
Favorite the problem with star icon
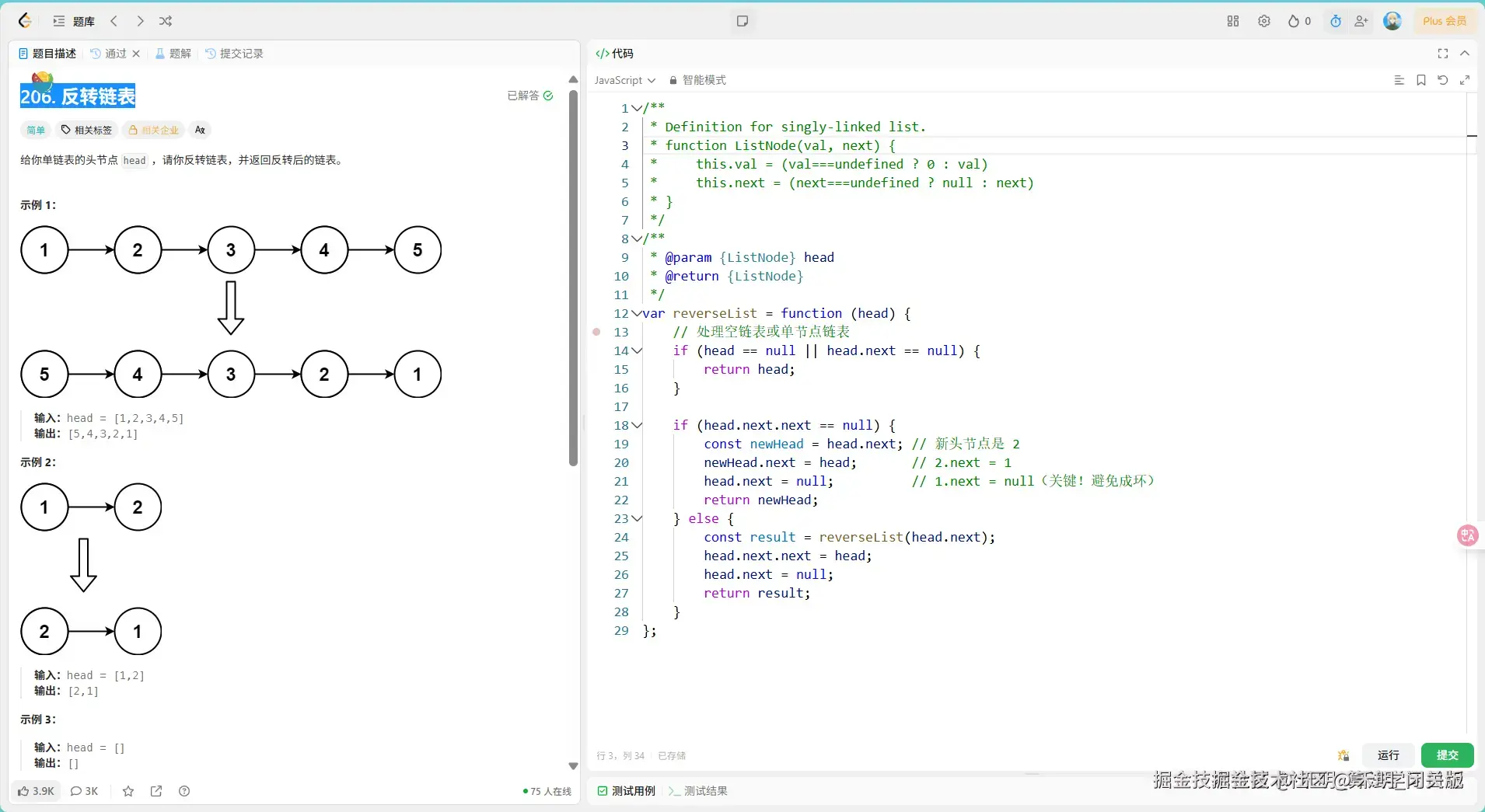(128, 791)
